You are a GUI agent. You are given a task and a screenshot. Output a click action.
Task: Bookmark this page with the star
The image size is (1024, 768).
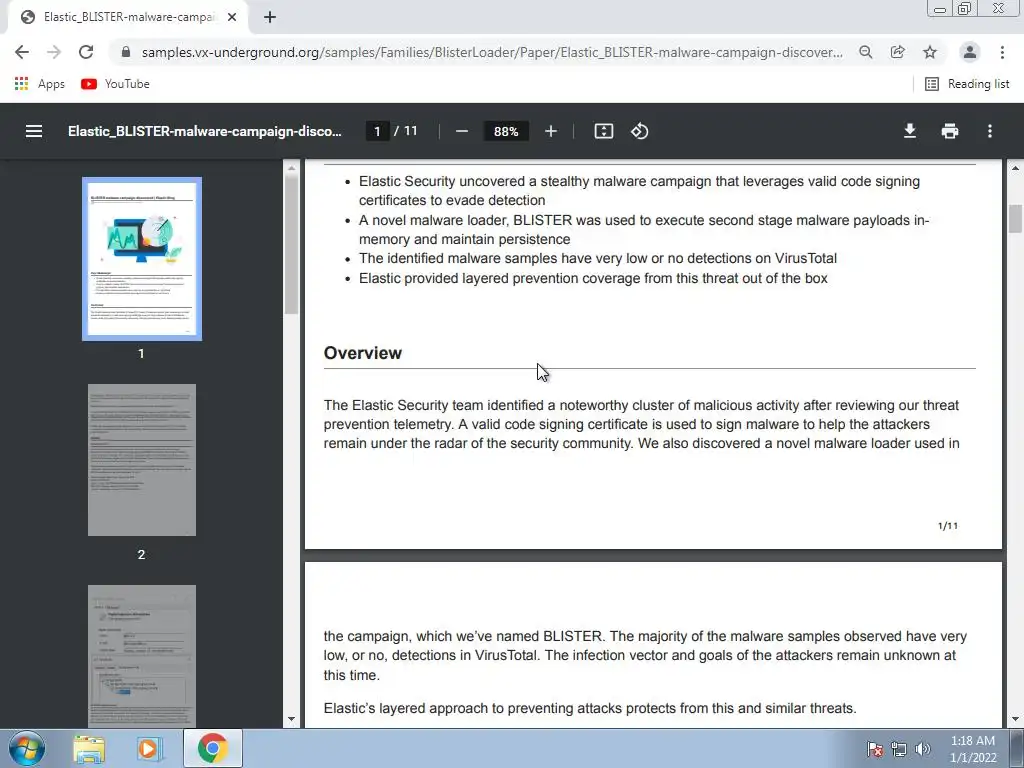pos(930,52)
